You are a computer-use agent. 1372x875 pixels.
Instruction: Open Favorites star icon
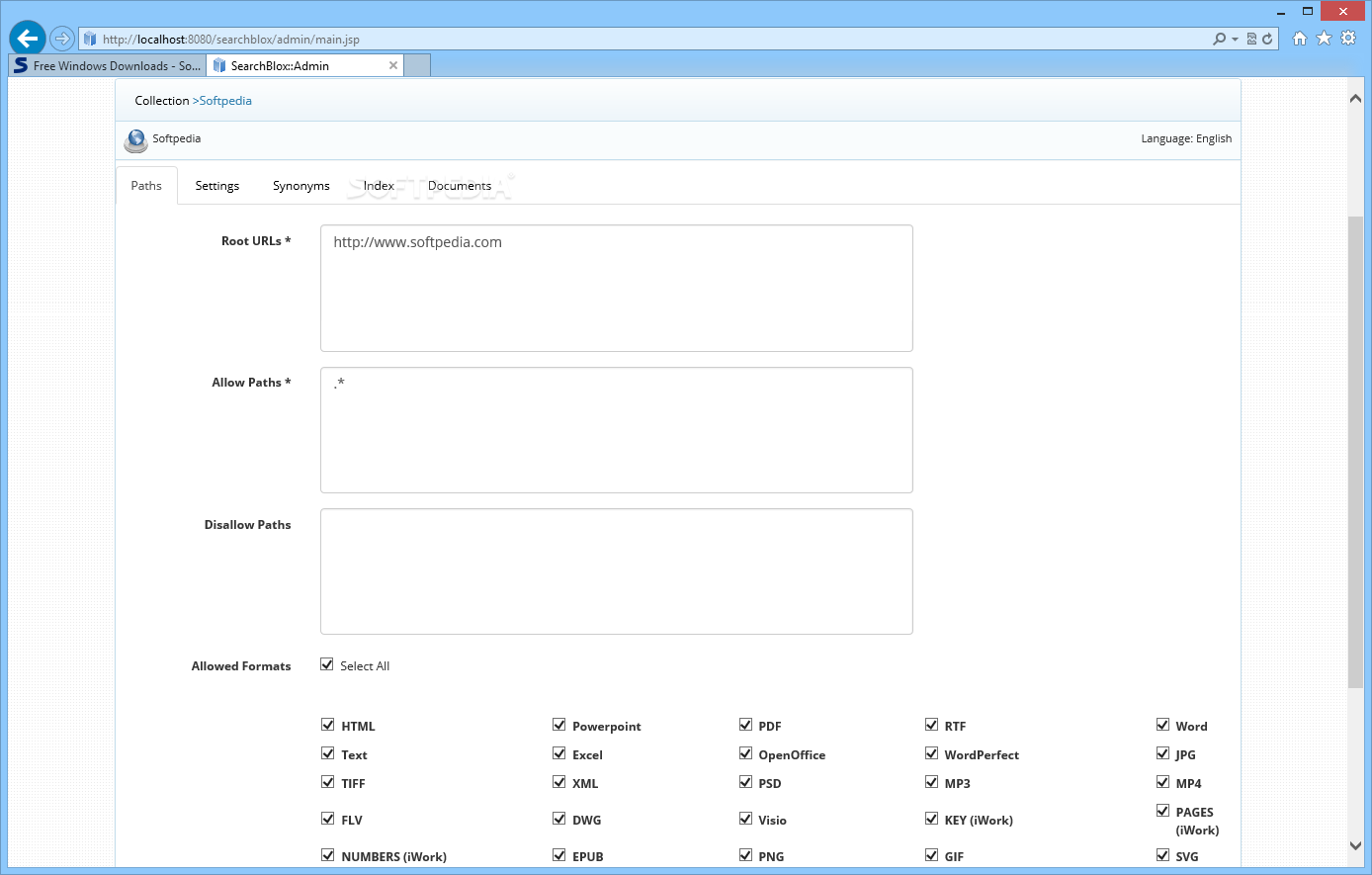(x=1324, y=39)
